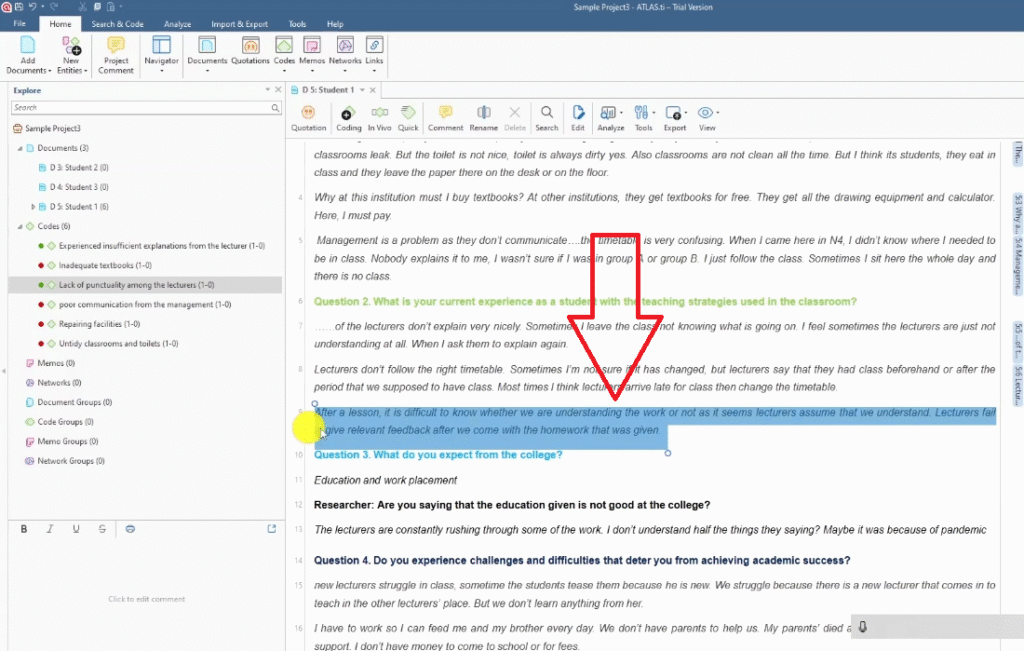Open Search in the document toolbar
Screen dimensions: 1024x651
[546, 118]
